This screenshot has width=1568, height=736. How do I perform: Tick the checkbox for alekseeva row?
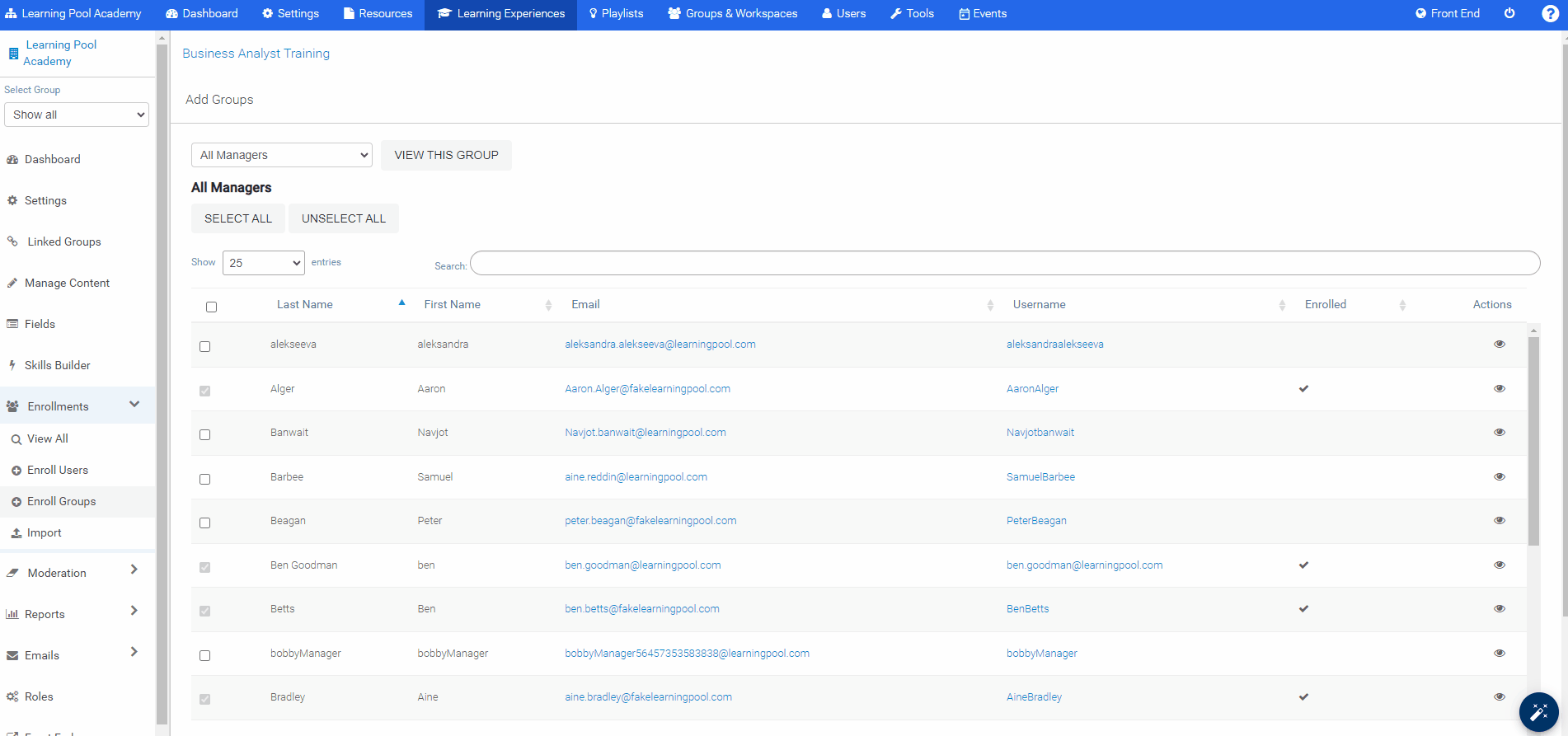(205, 346)
